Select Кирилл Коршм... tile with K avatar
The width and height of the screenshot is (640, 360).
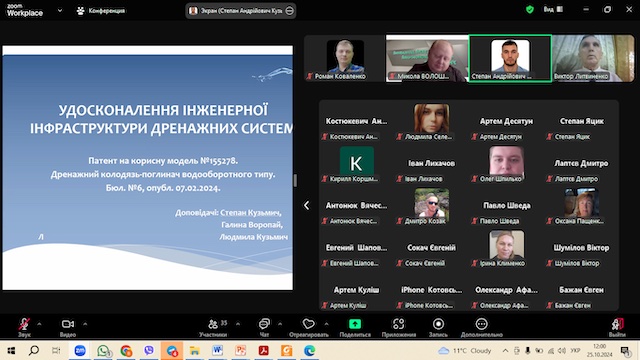(x=356, y=163)
